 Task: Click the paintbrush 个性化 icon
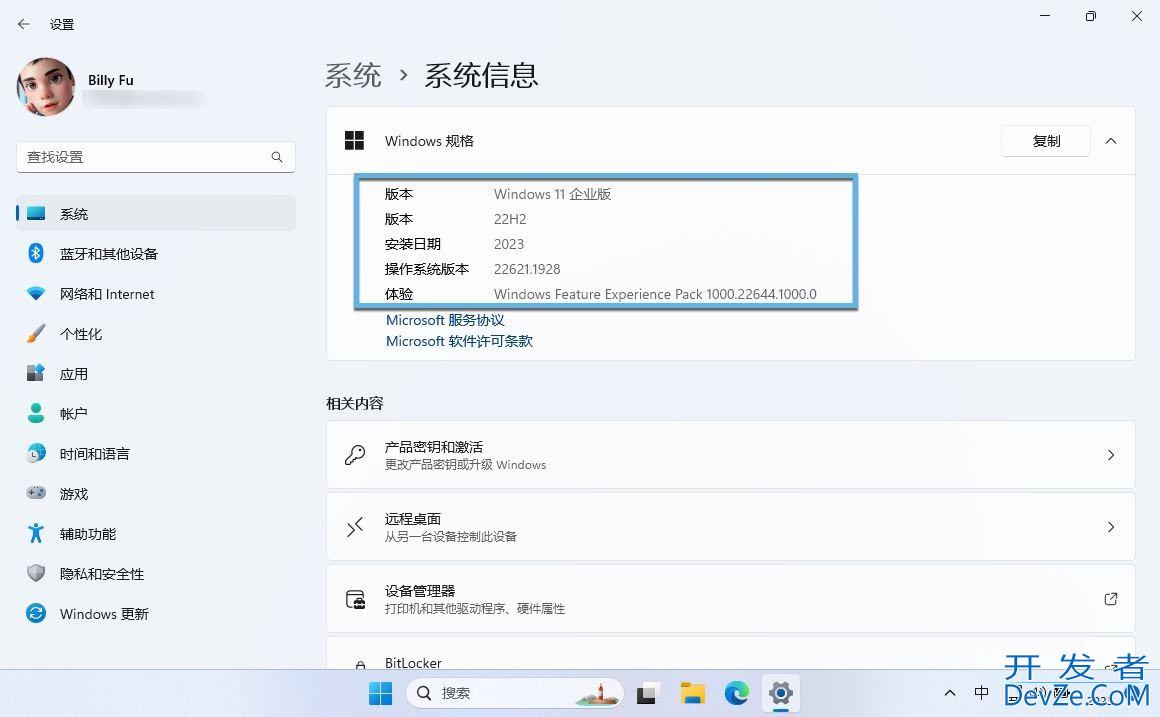(36, 334)
